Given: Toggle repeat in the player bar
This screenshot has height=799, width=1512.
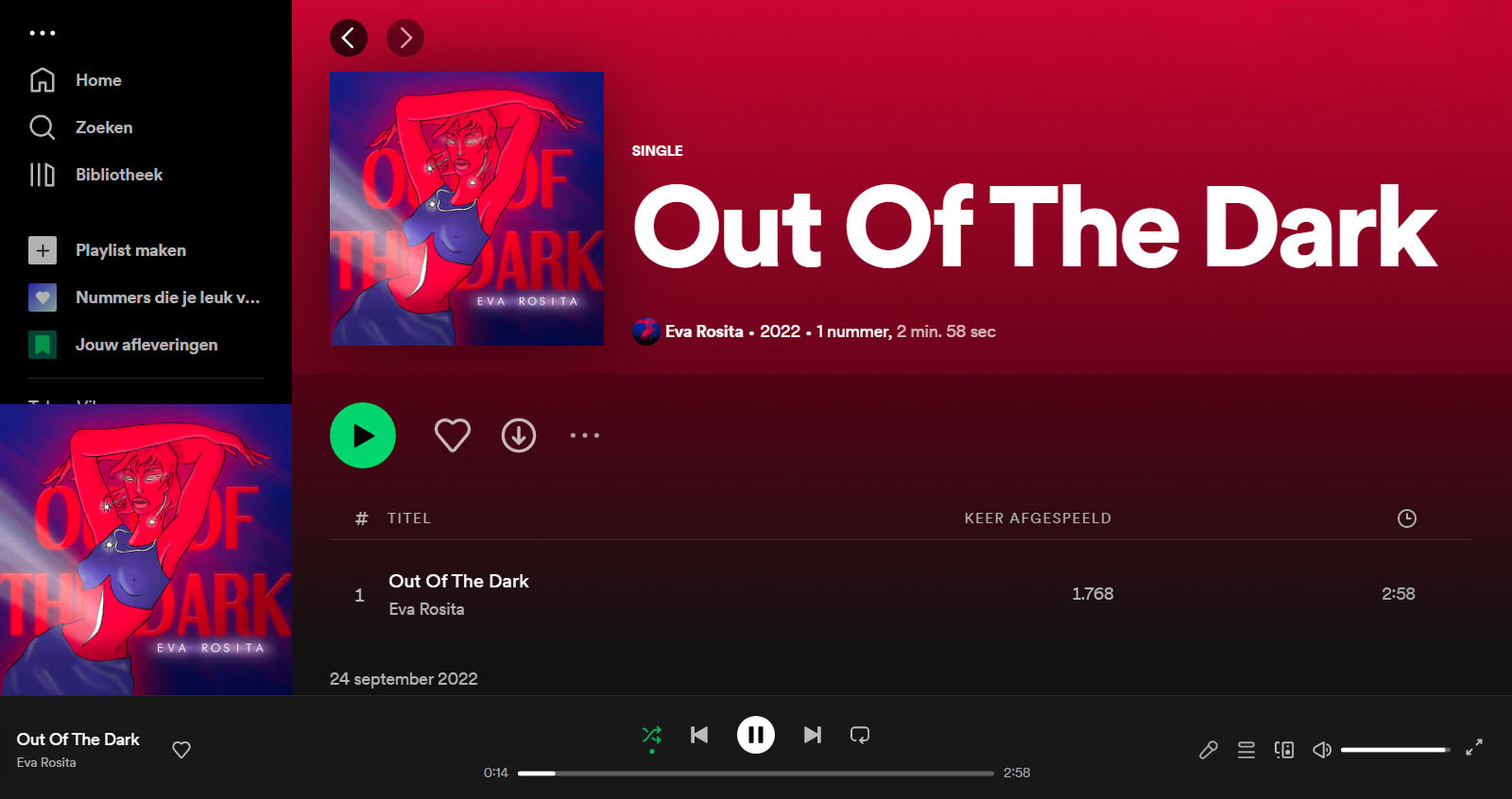Looking at the screenshot, I should [860, 735].
